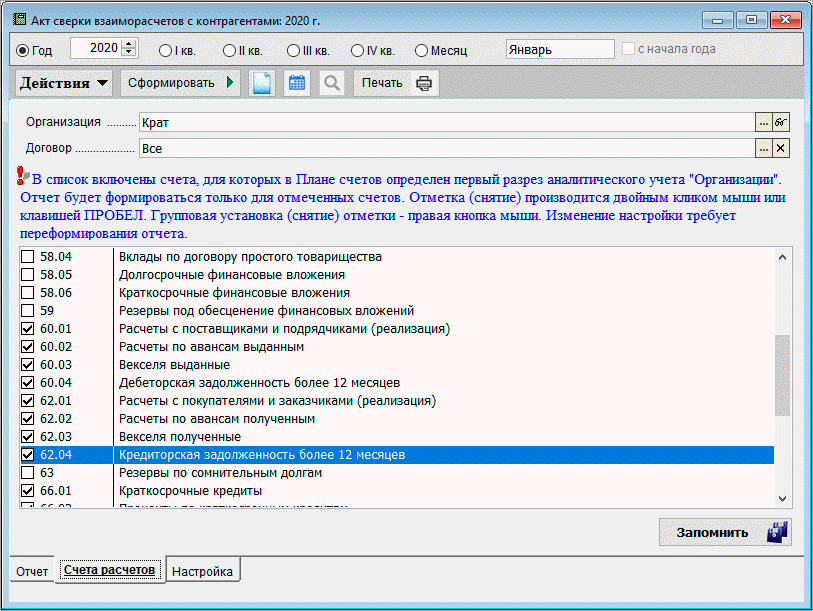Select row Резервы под обесценение финансовых вложений
Viewport: 813px width, 611px height.
pos(397,311)
